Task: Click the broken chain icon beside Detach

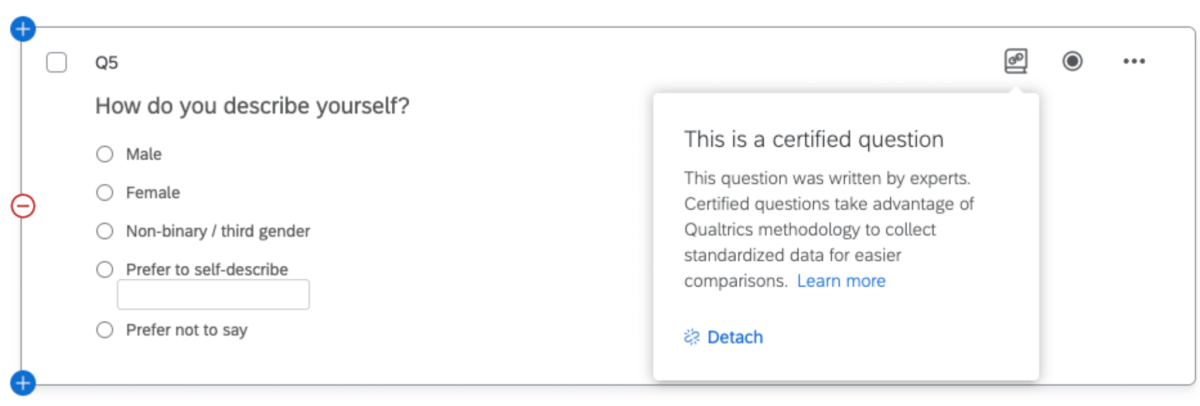Action: (x=692, y=338)
